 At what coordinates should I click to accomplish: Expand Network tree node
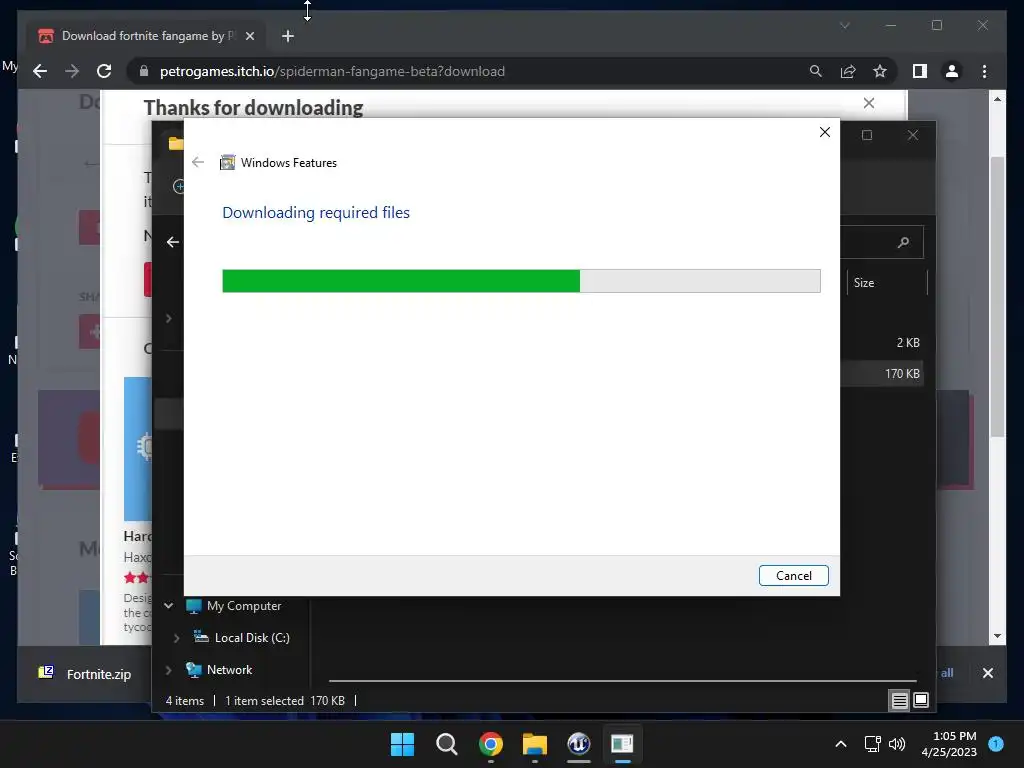(x=168, y=669)
